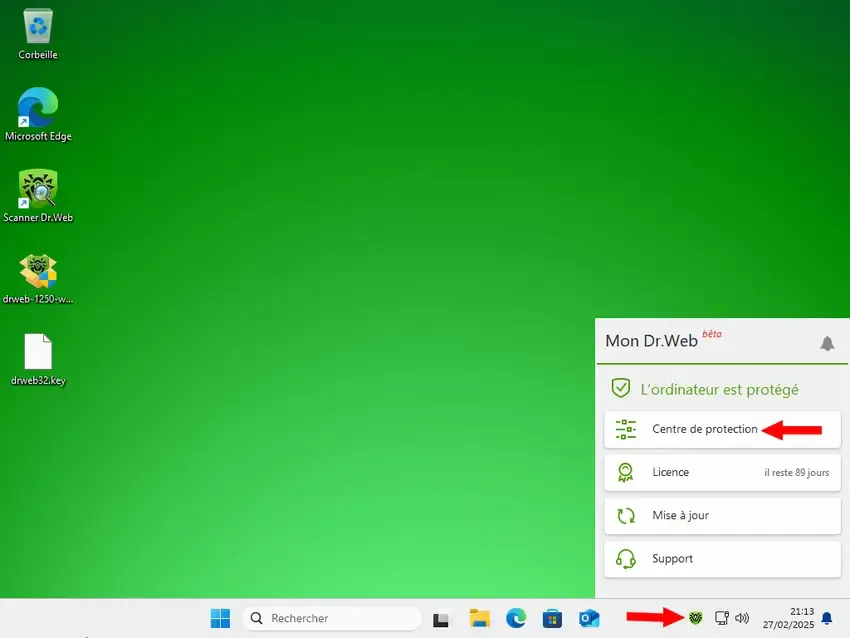The width and height of the screenshot is (850, 638).
Task: Click the 'il reste 89 jours' text
Action: (796, 473)
